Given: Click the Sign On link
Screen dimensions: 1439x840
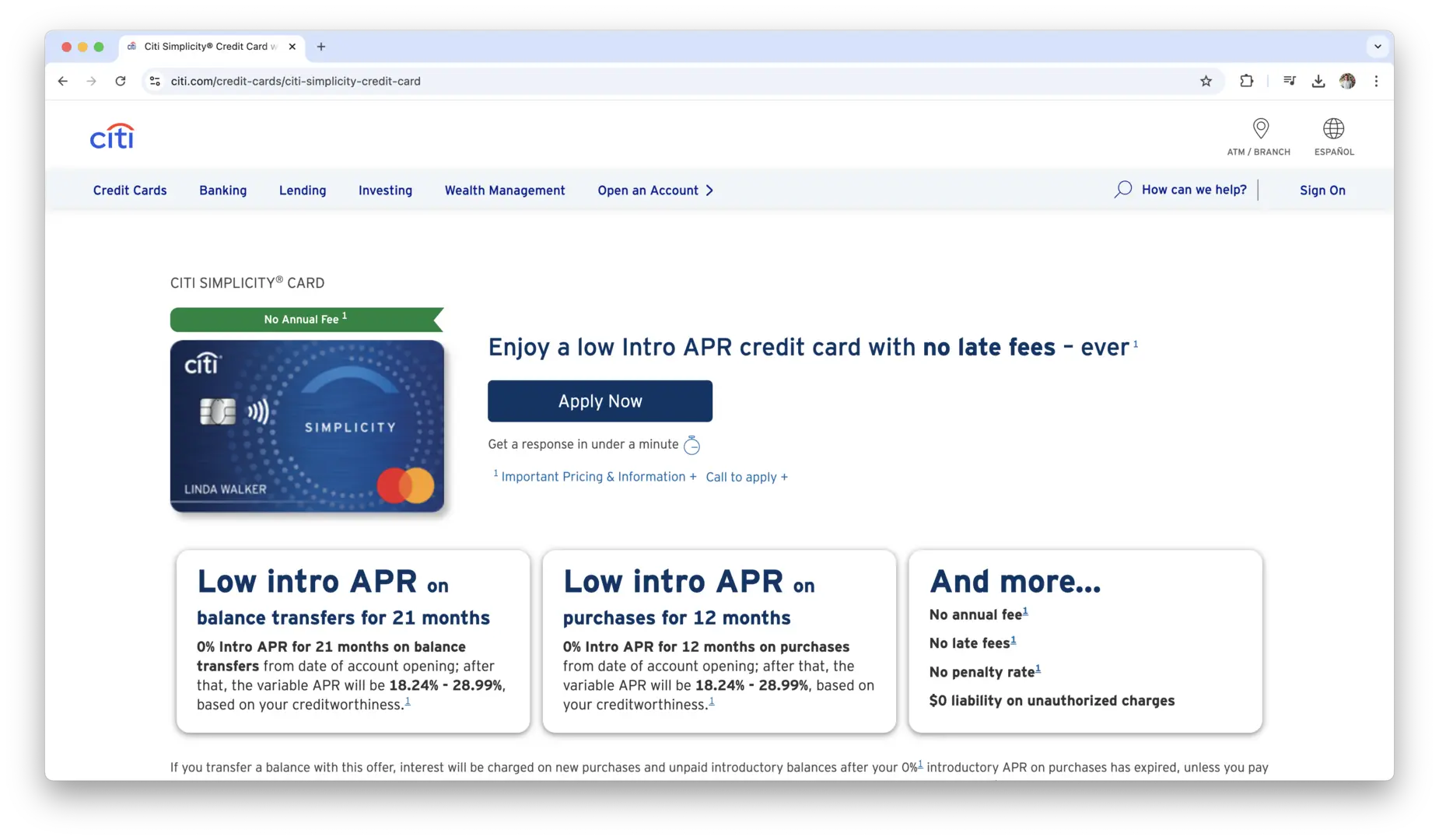Looking at the screenshot, I should click(x=1322, y=191).
